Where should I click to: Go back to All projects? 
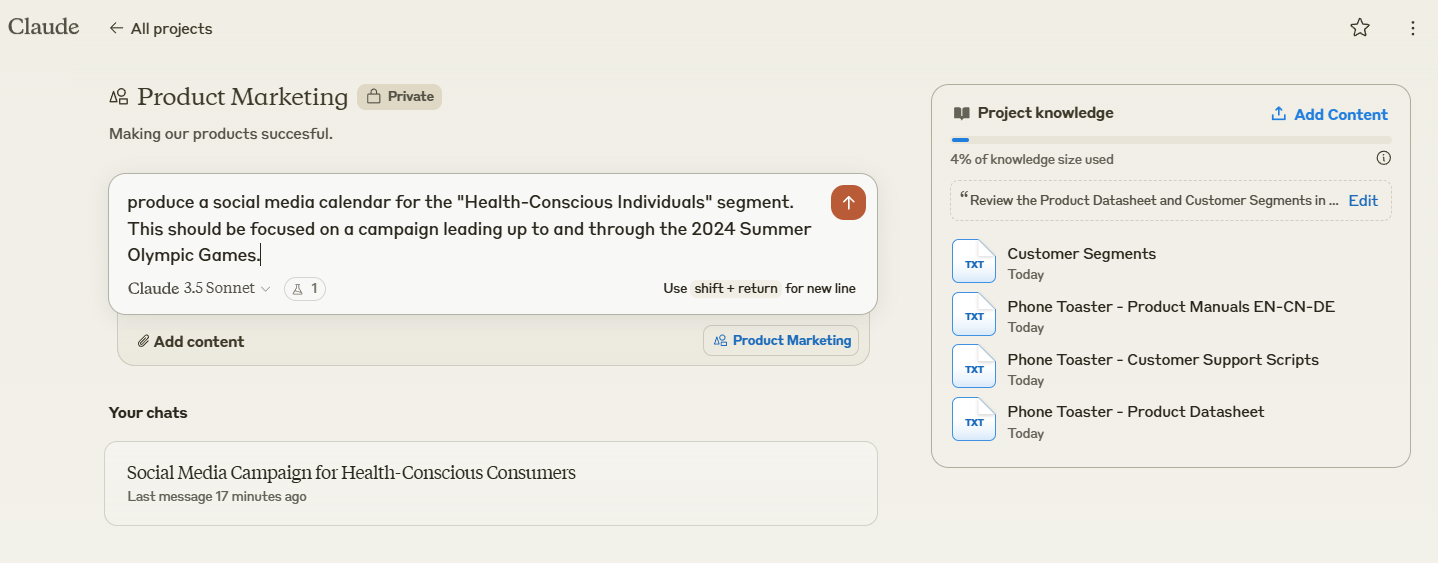[161, 29]
